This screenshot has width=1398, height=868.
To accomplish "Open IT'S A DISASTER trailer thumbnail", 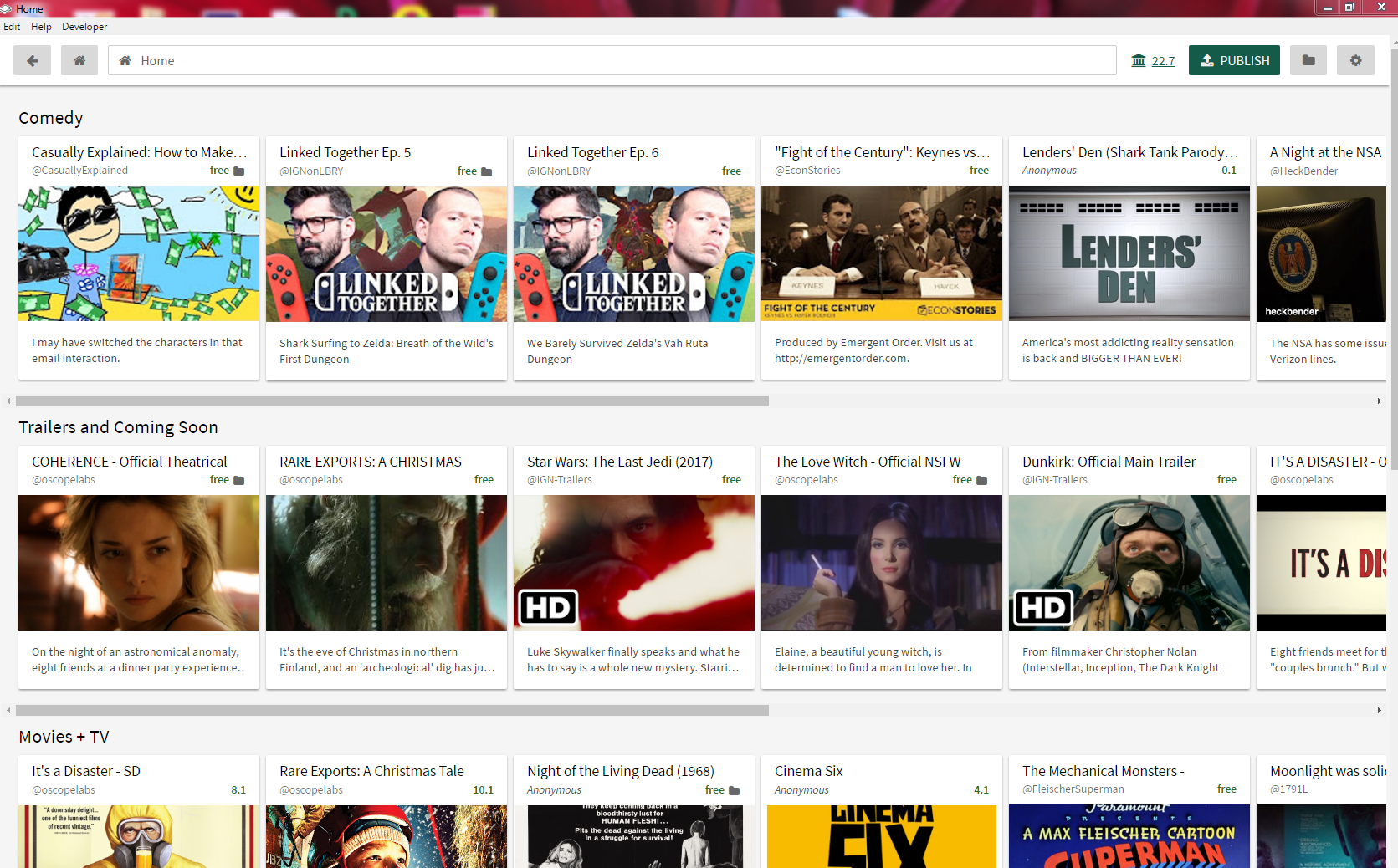I will [x=1322, y=563].
